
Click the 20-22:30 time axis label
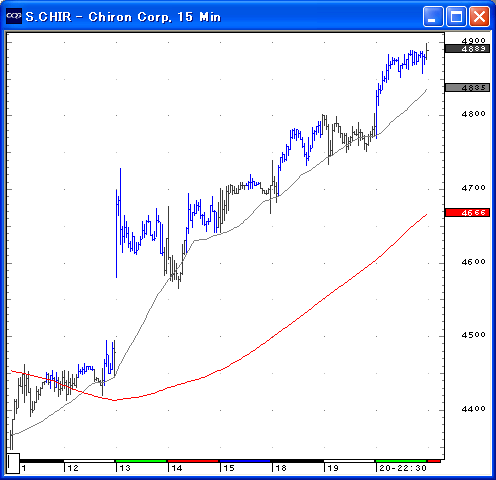coord(403,468)
